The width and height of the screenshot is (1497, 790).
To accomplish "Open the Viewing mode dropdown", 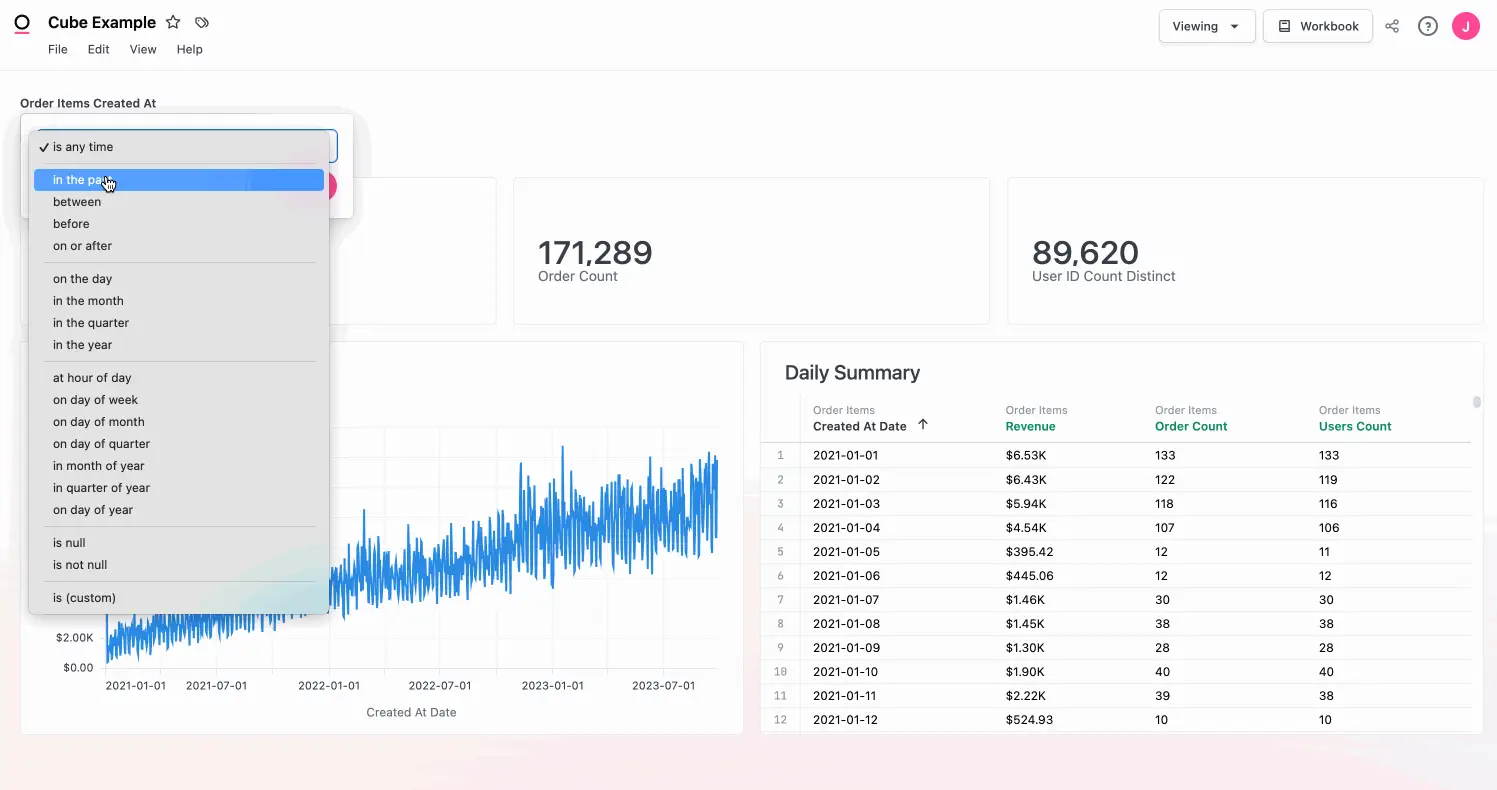I will pos(1206,26).
